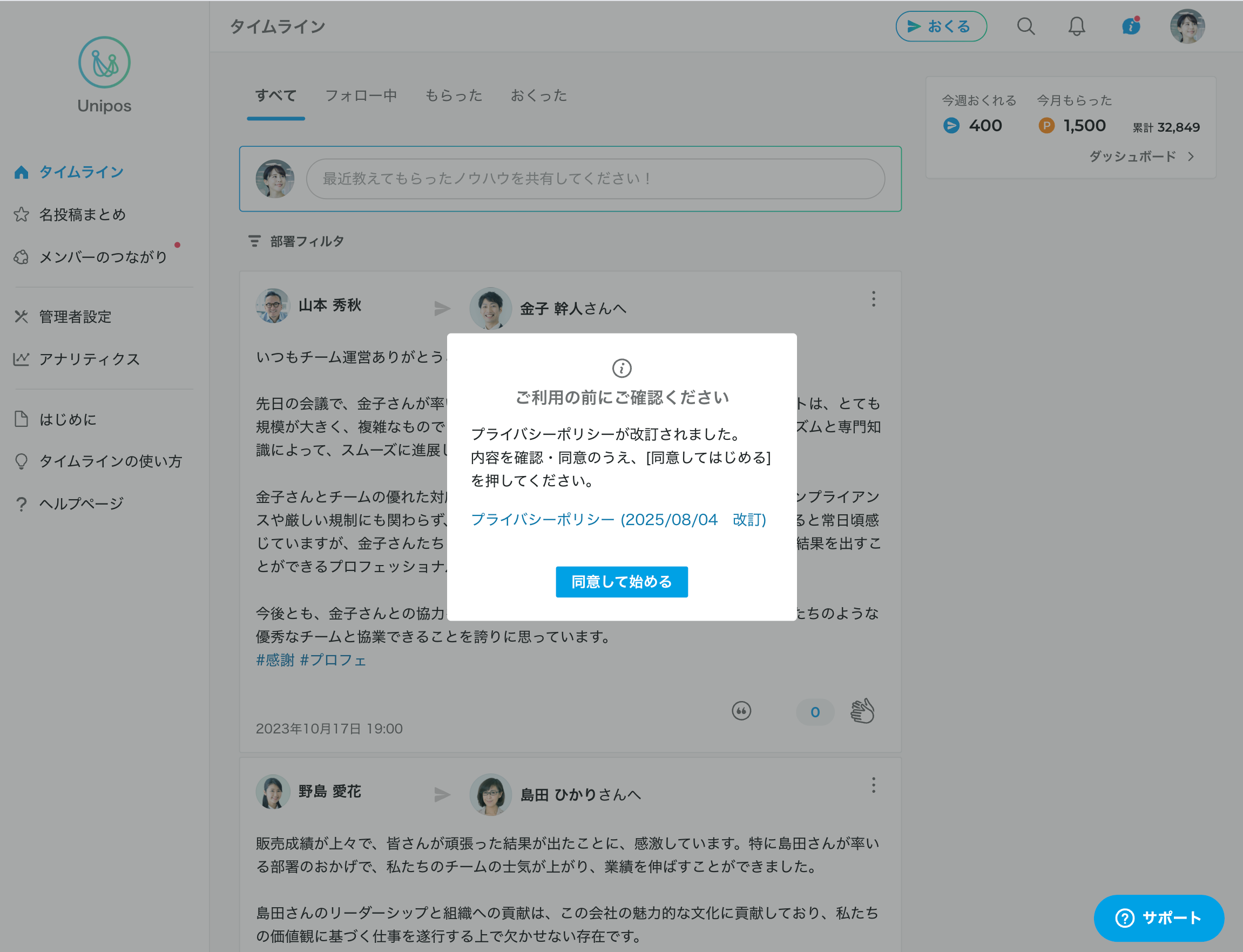Open プライバシーポリシー (2025/08/04 改訂) link
The image size is (1243, 952).
tap(618, 520)
